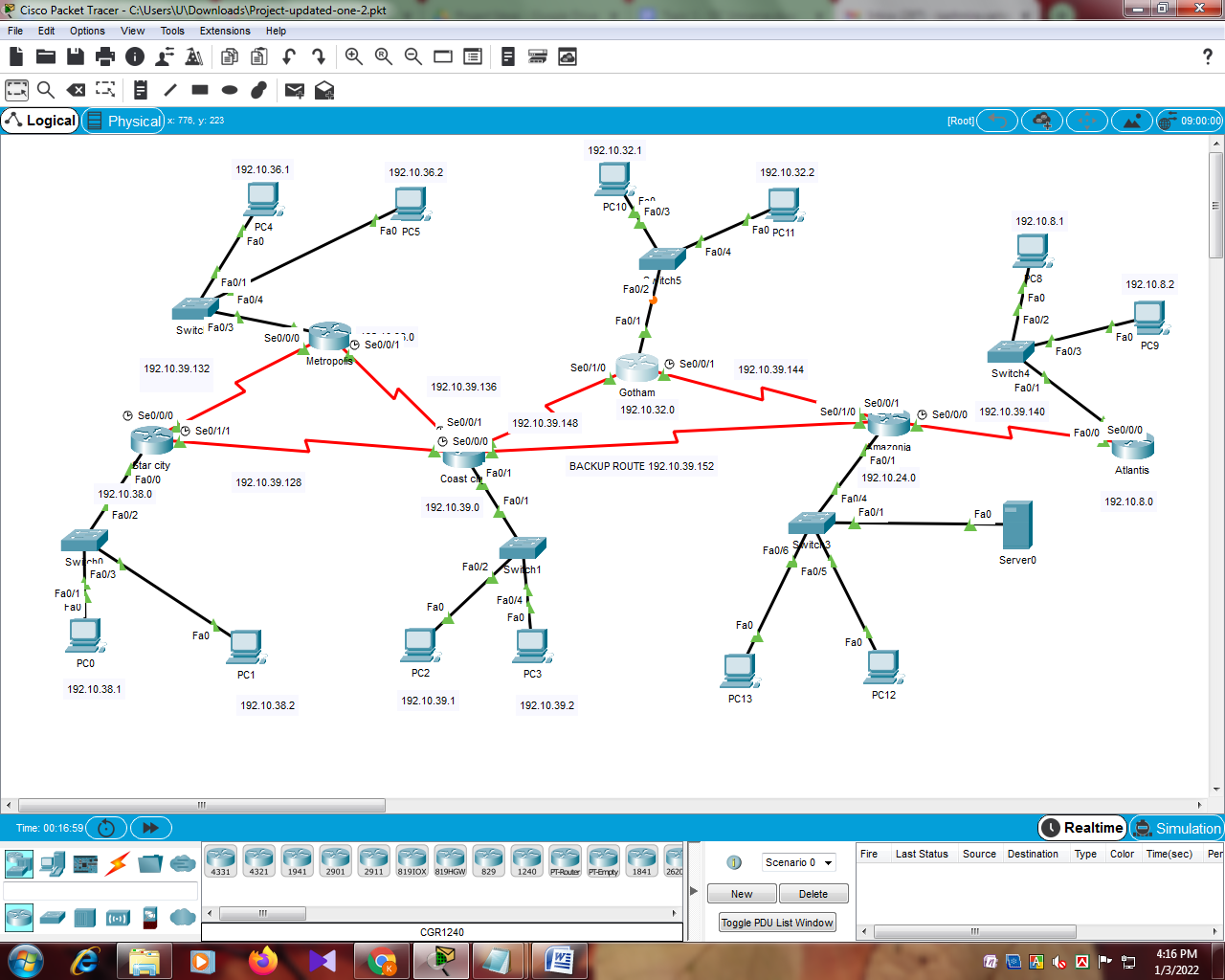The width and height of the screenshot is (1225, 980).
Task: Click the Fast Forward Time control
Action: (151, 828)
